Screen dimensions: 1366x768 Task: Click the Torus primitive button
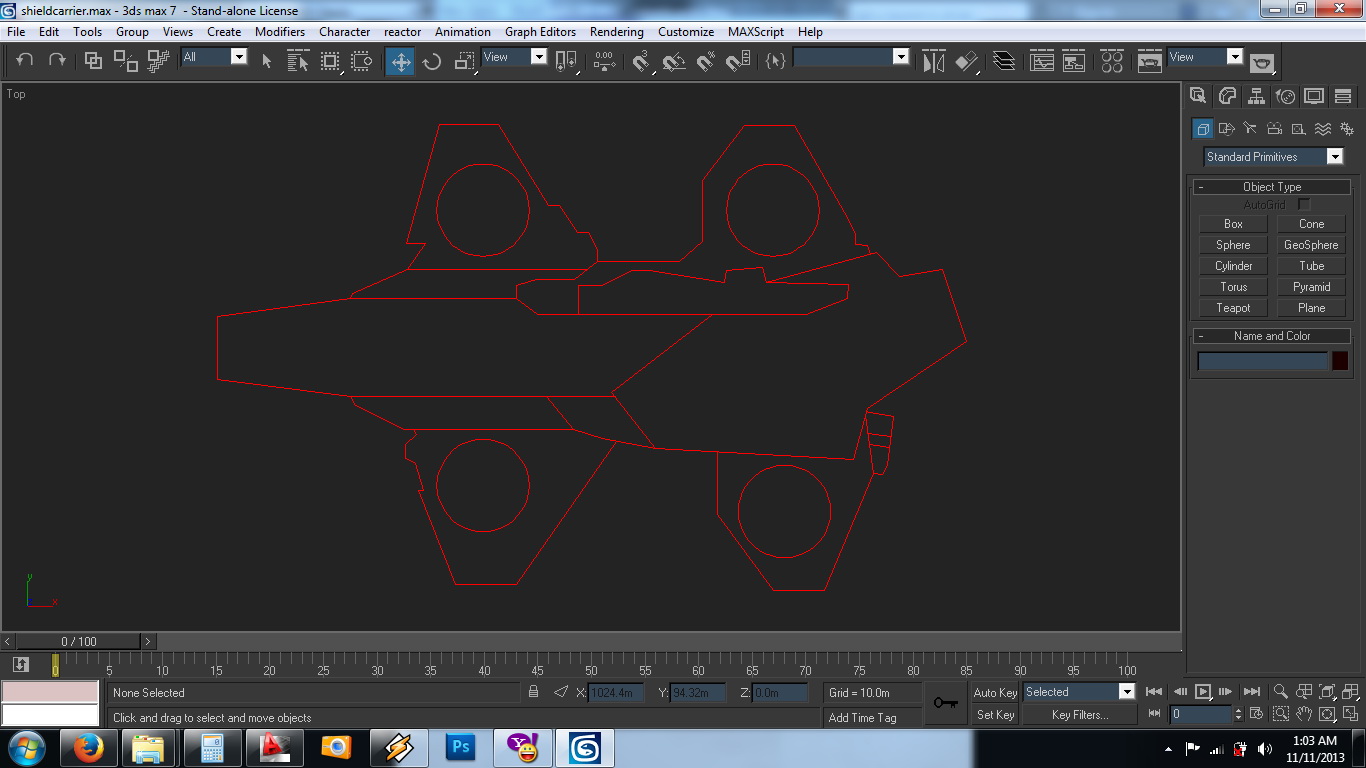[x=1233, y=287]
